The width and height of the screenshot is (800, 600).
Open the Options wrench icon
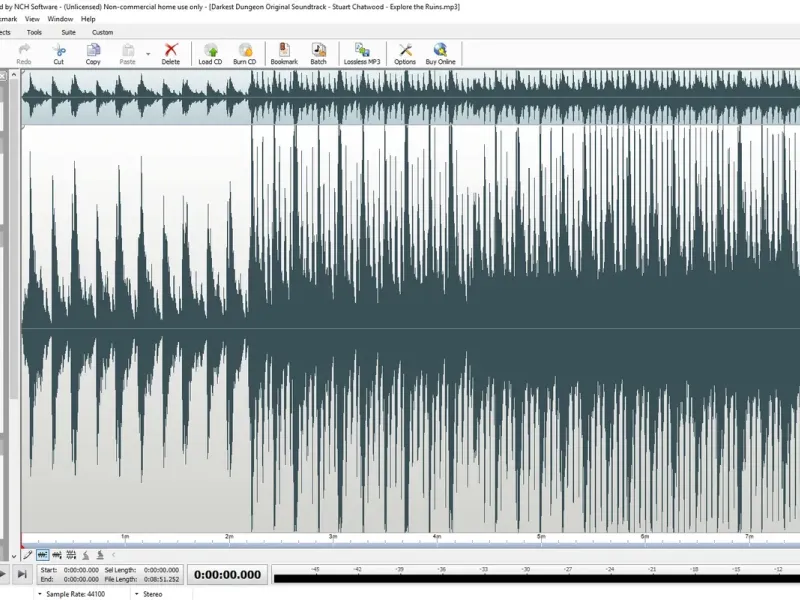405,54
